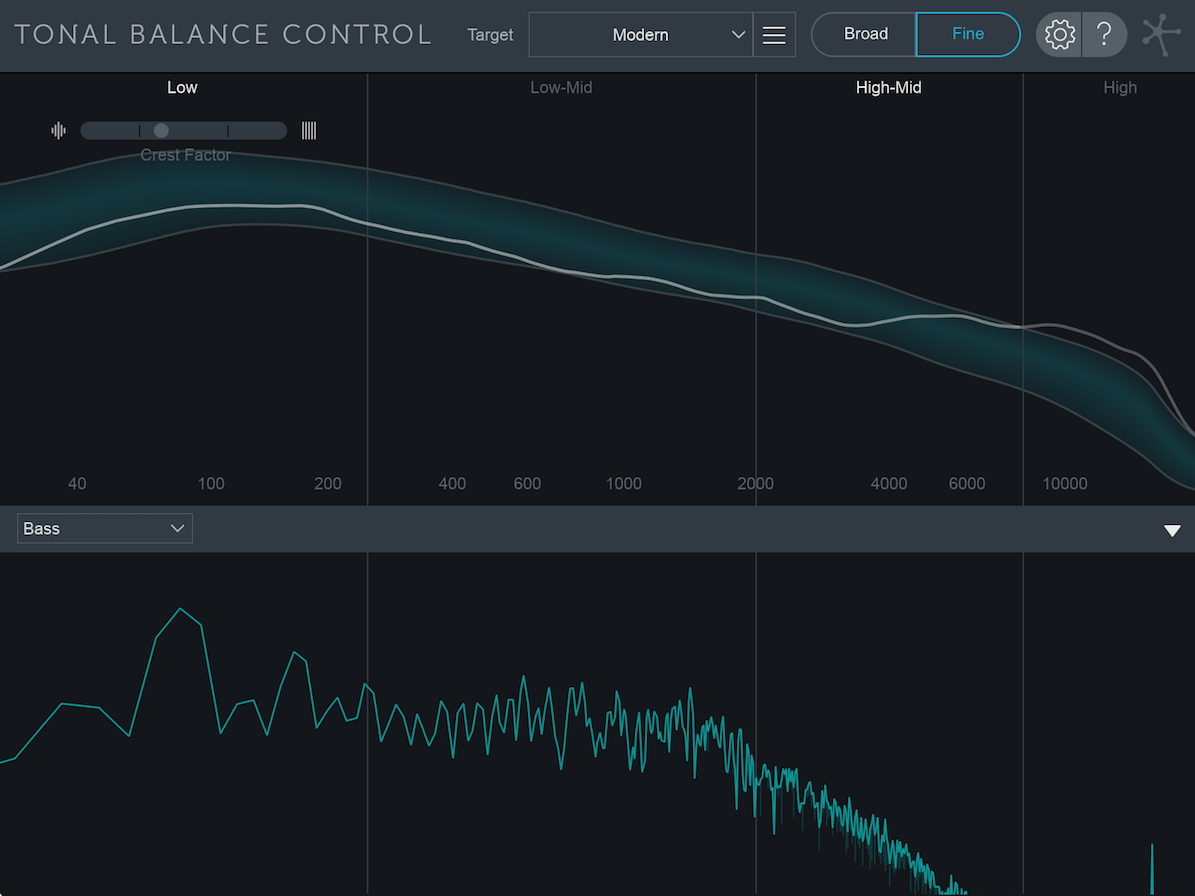Click the Crest Factor slider handle

161,131
